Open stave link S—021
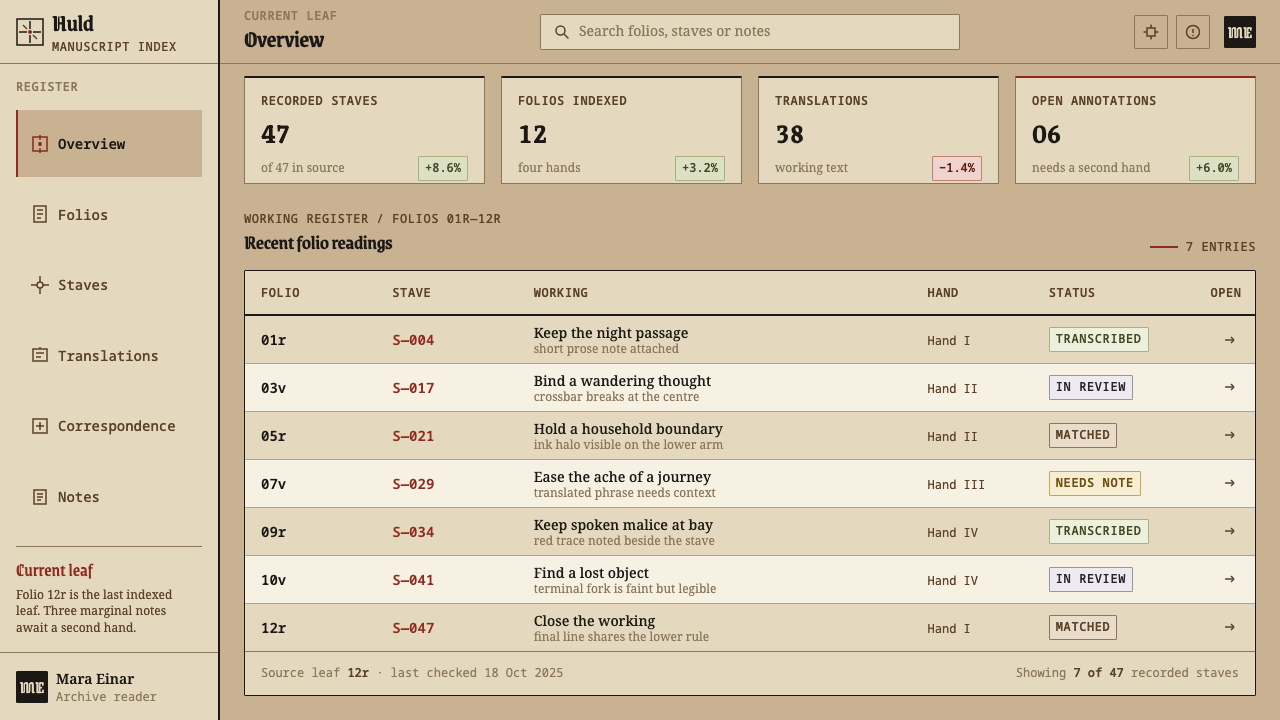The width and height of the screenshot is (1280, 720). [413, 436]
